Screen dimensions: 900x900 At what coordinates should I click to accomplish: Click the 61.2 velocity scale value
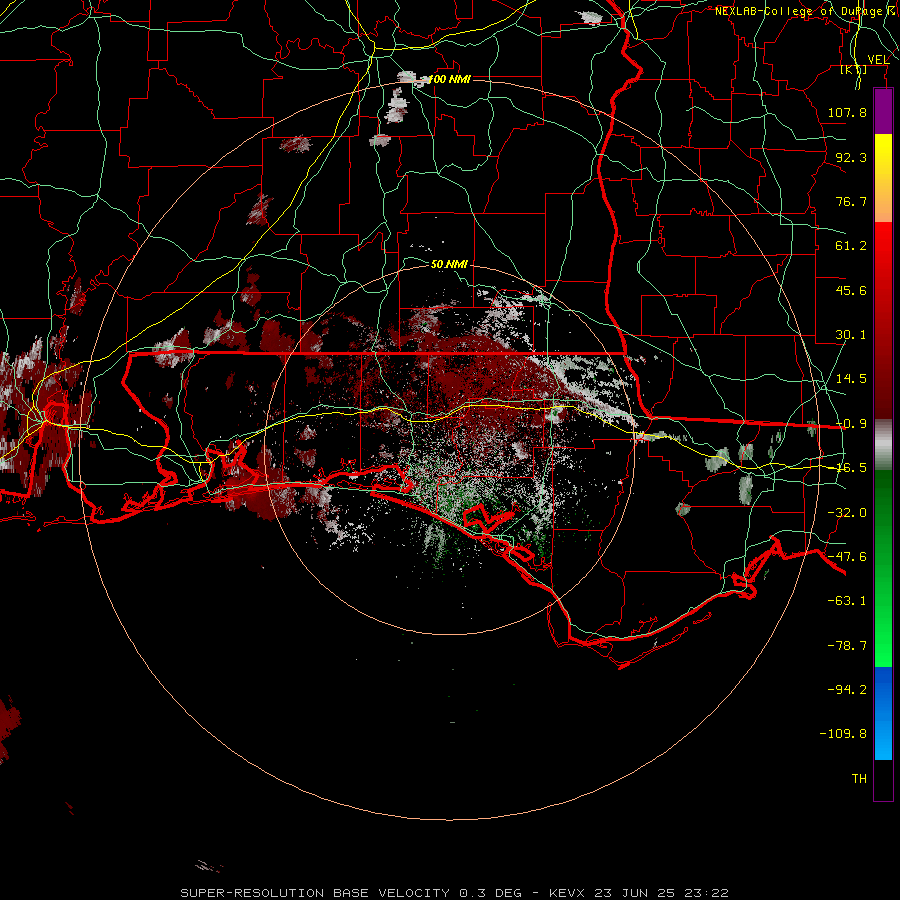point(851,246)
